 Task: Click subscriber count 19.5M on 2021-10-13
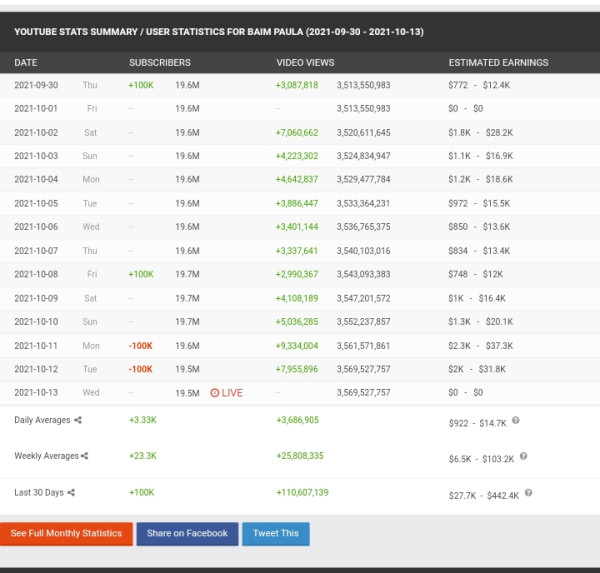[187, 393]
